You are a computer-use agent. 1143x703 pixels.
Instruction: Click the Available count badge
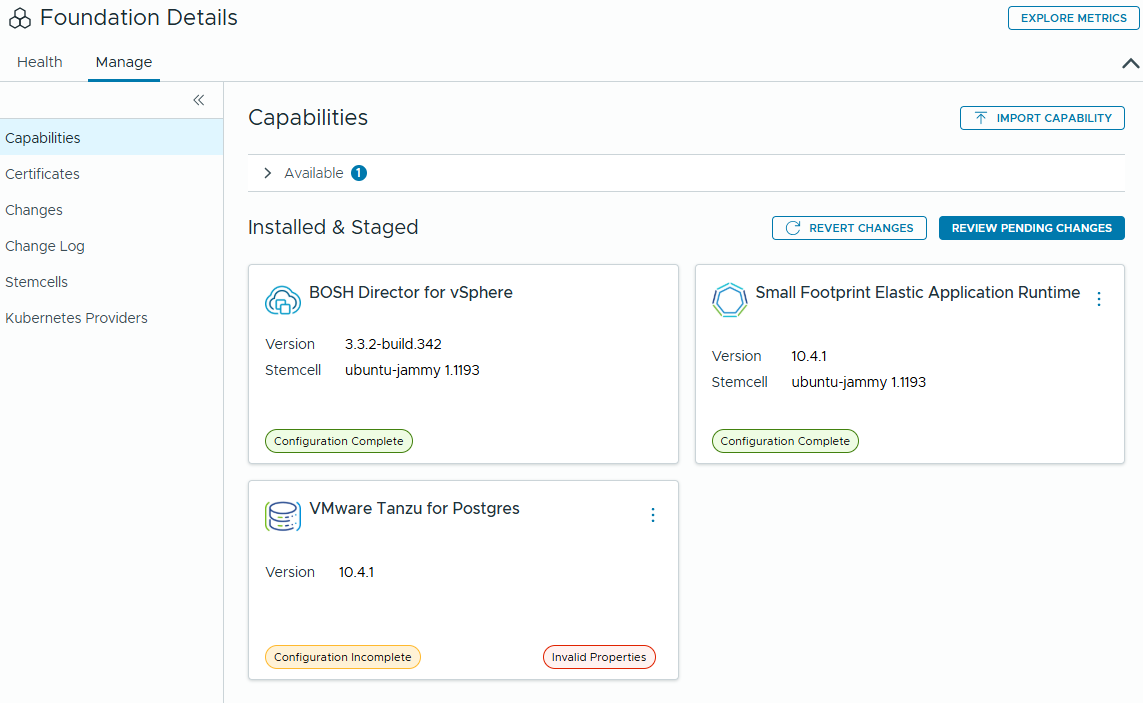coord(359,173)
